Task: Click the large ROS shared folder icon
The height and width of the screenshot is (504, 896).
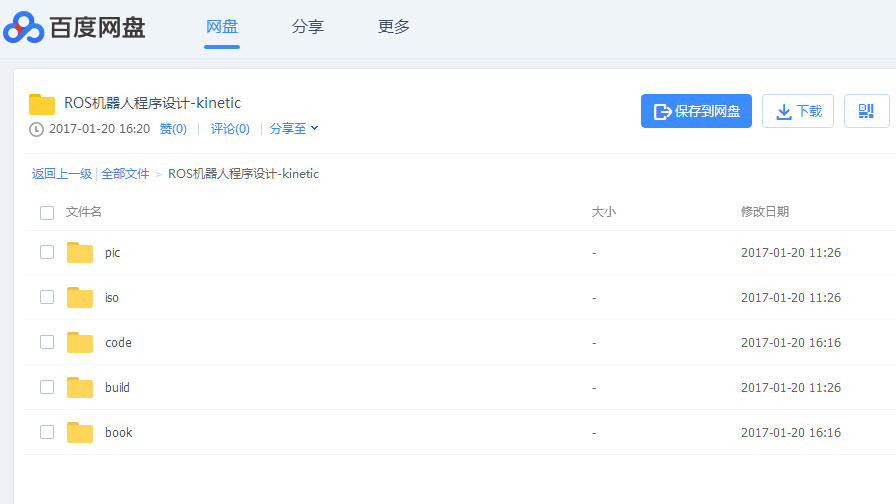Action: tap(42, 104)
